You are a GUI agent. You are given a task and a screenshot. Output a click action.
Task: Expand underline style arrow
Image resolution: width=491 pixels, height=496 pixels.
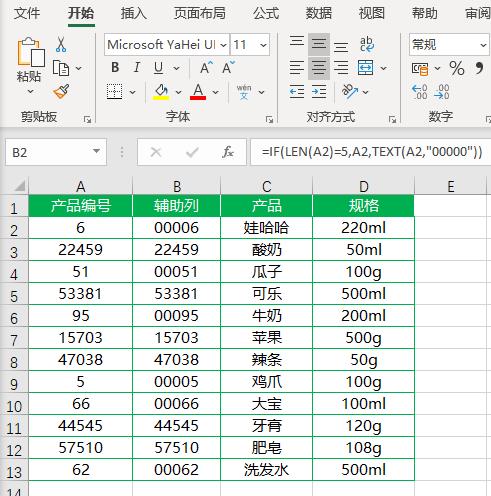tap(176, 68)
